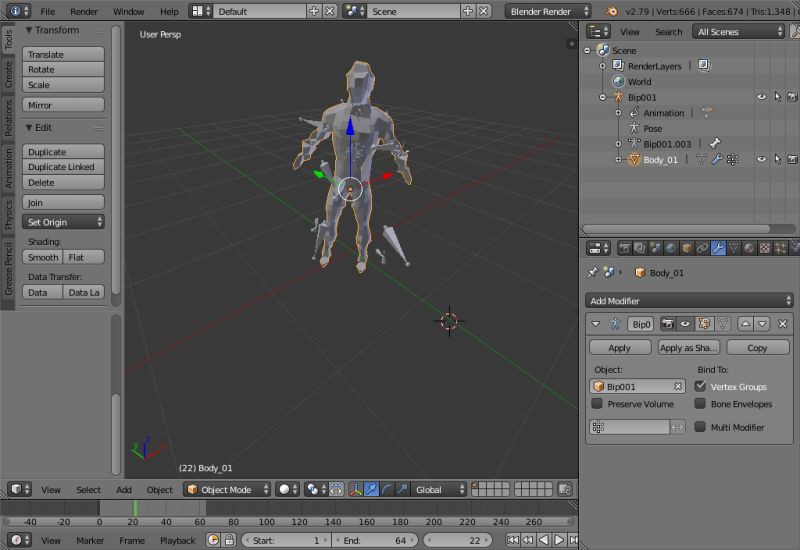
Task: Toggle modifier edit mode display
Action: click(704, 323)
